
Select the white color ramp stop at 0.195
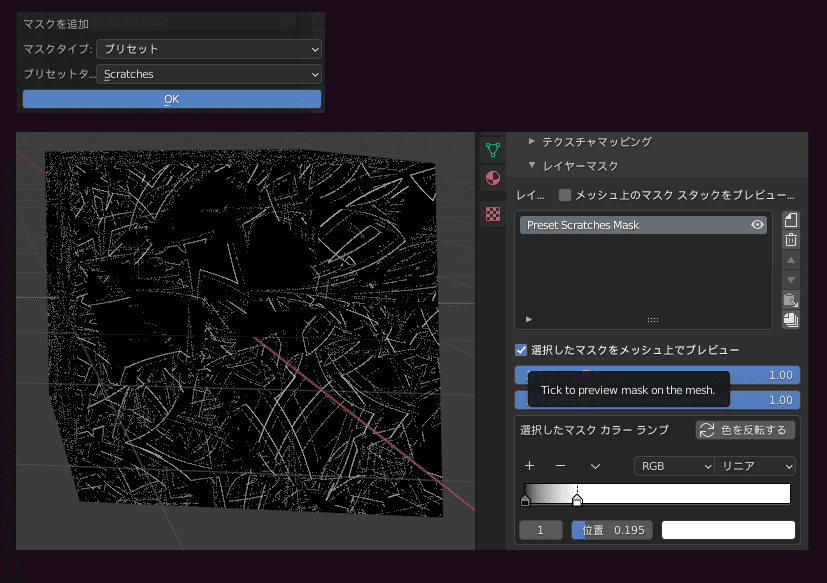pyautogui.click(x=578, y=500)
